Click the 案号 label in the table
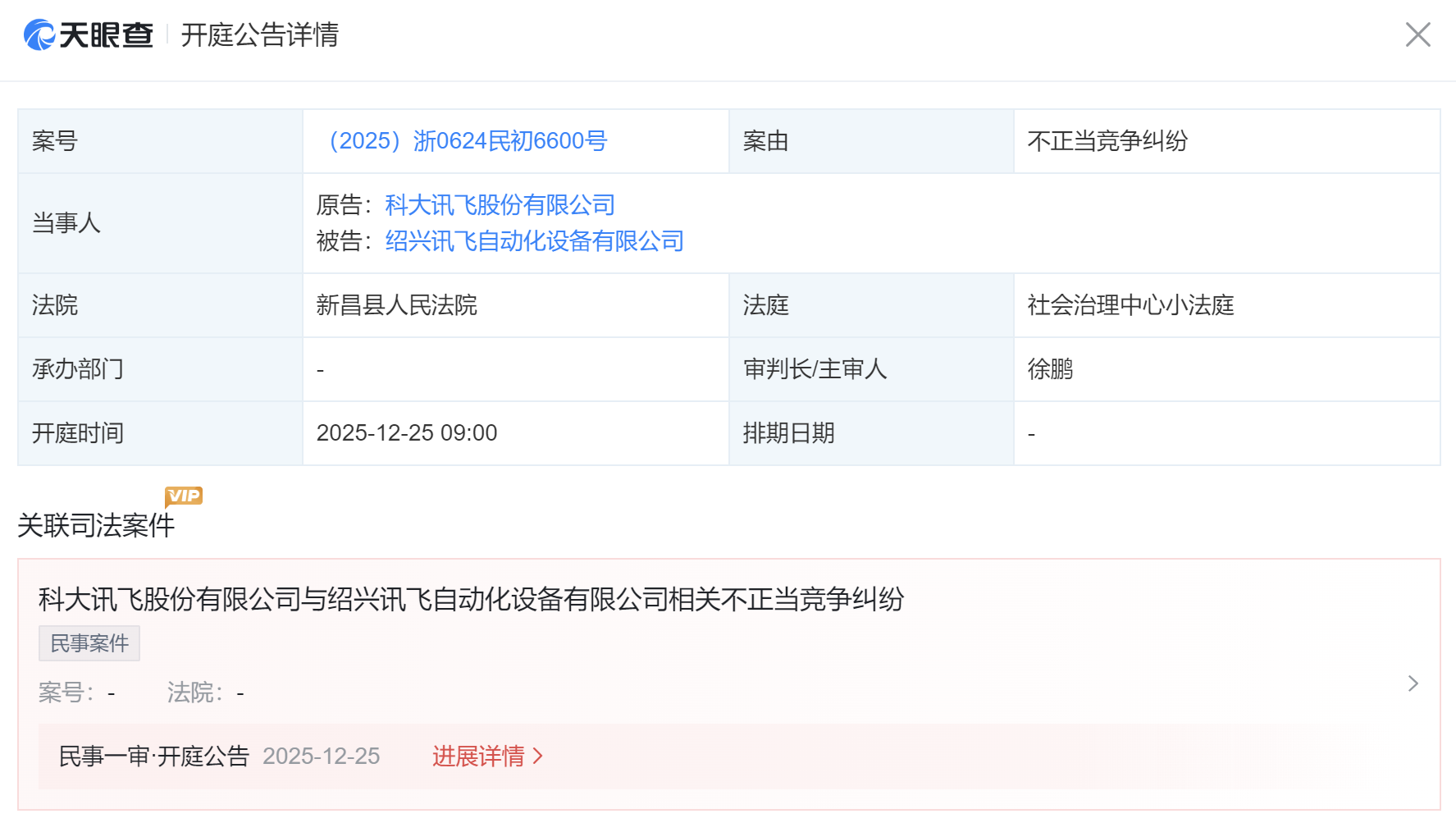 (x=55, y=141)
